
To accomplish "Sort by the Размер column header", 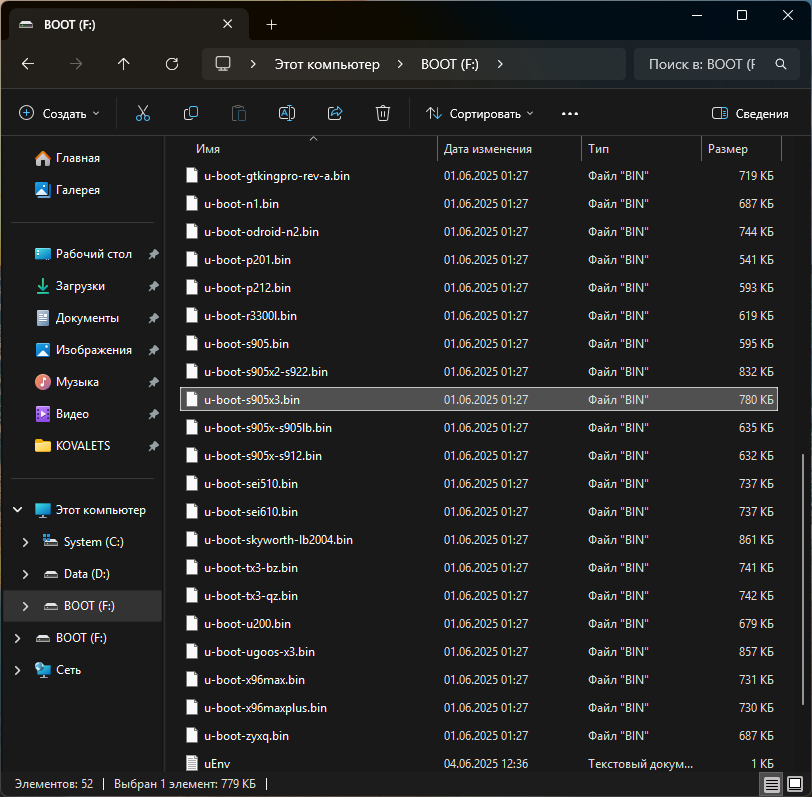I will (728, 149).
